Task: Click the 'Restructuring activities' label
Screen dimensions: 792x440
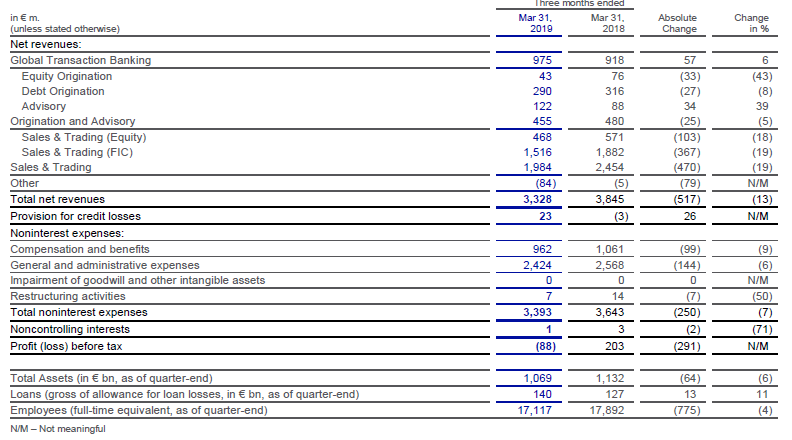Action: [x=68, y=297]
